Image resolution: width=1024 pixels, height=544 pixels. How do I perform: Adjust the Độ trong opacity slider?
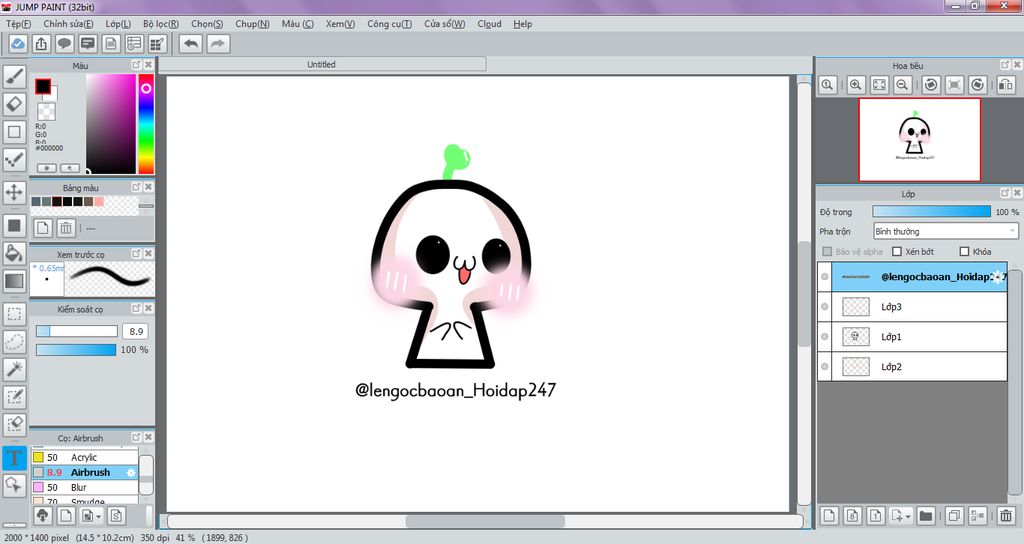click(931, 212)
